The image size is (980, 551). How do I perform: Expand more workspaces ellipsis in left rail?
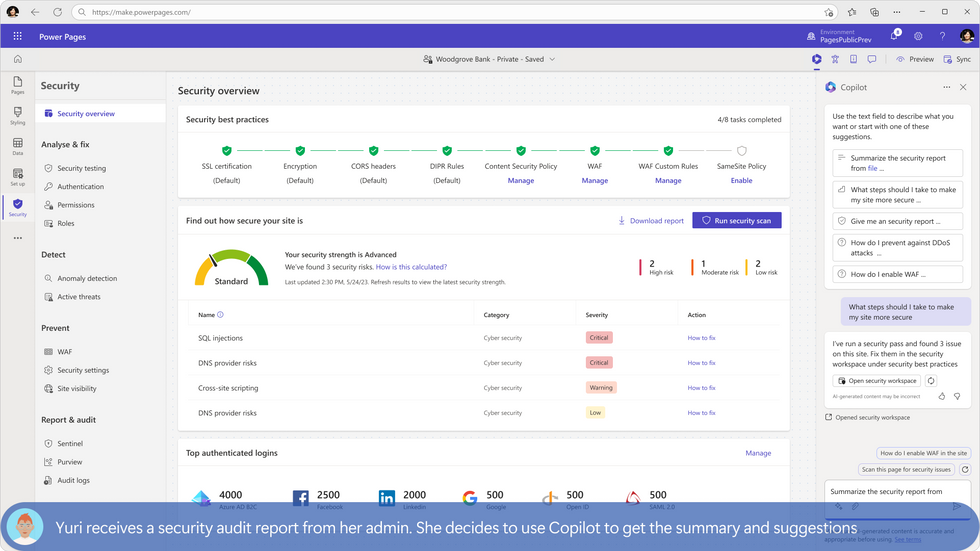[18, 238]
